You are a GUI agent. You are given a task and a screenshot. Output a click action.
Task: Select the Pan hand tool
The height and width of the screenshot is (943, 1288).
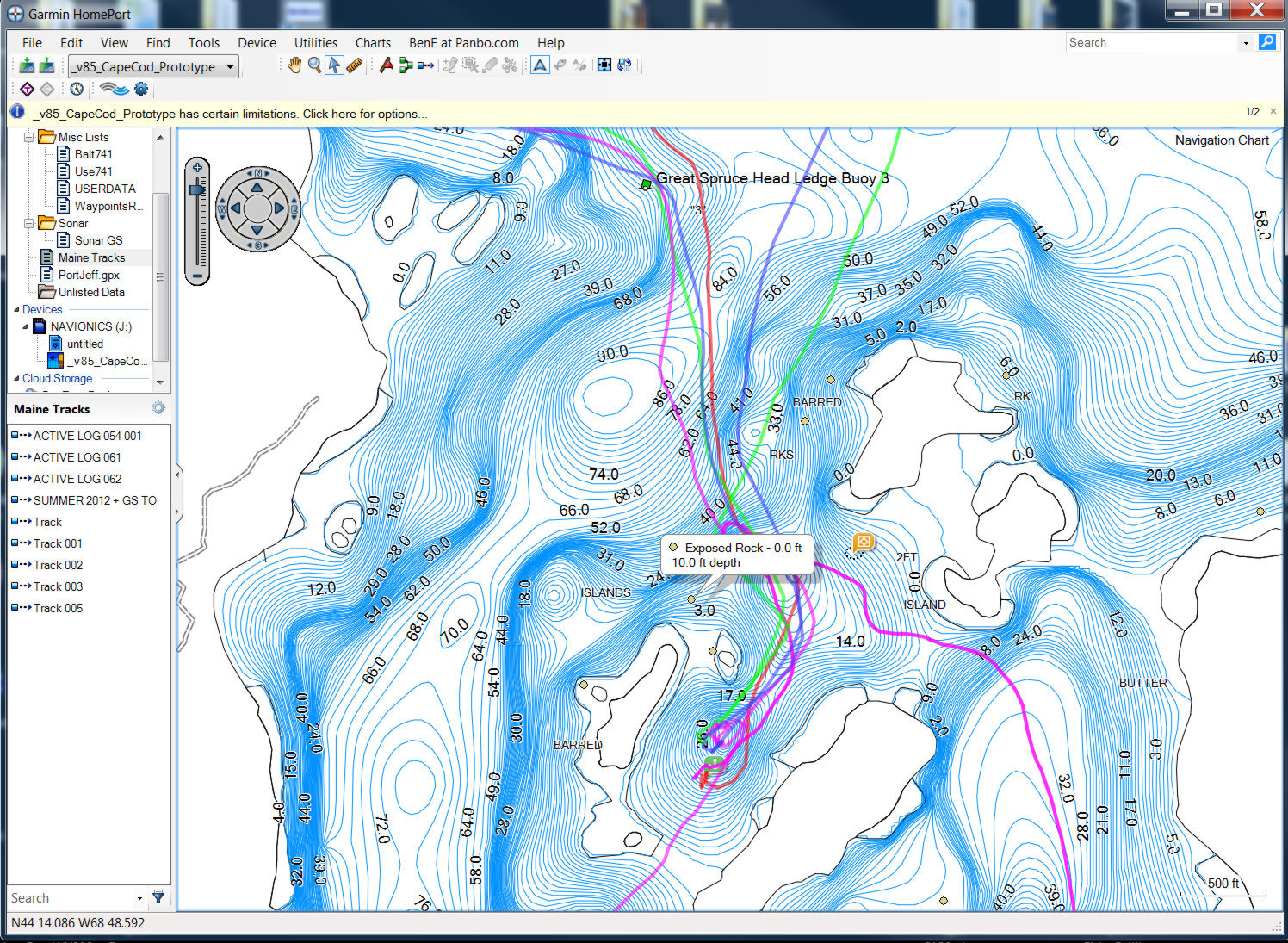[x=294, y=65]
